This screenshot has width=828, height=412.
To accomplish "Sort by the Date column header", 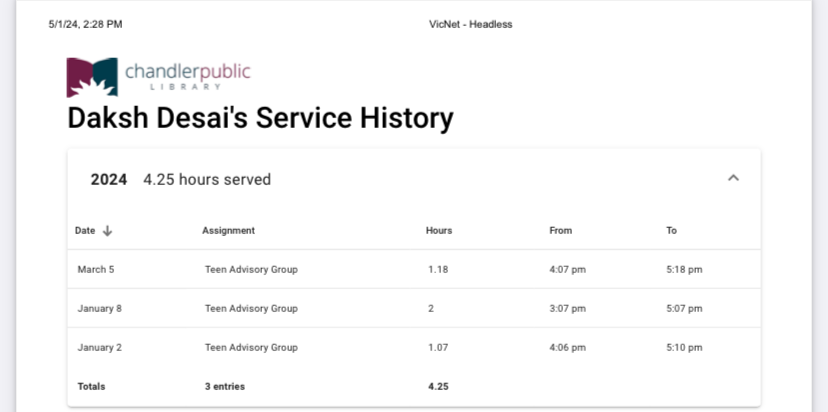I will [85, 231].
